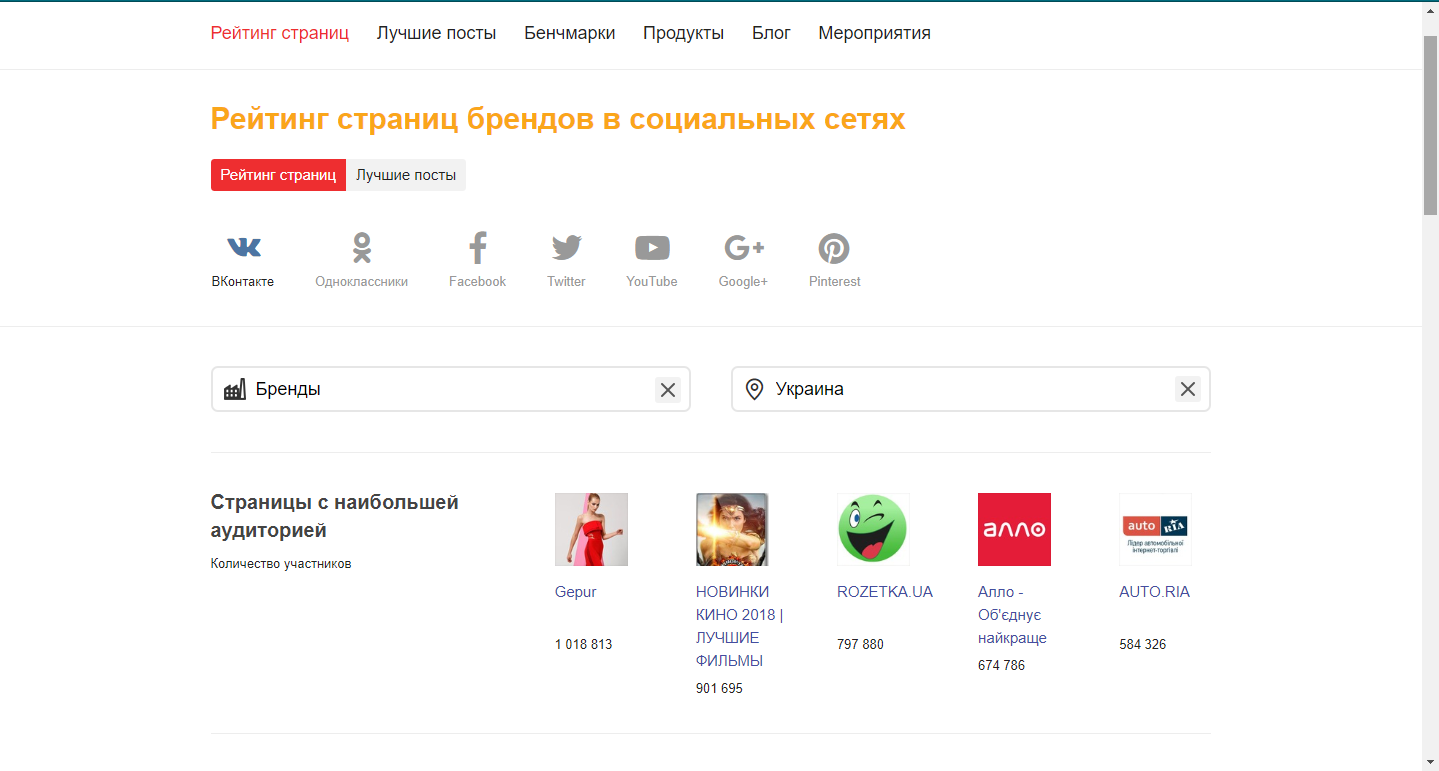Open the ROZETKA.UA page link
This screenshot has width=1439, height=771.
pos(885,592)
